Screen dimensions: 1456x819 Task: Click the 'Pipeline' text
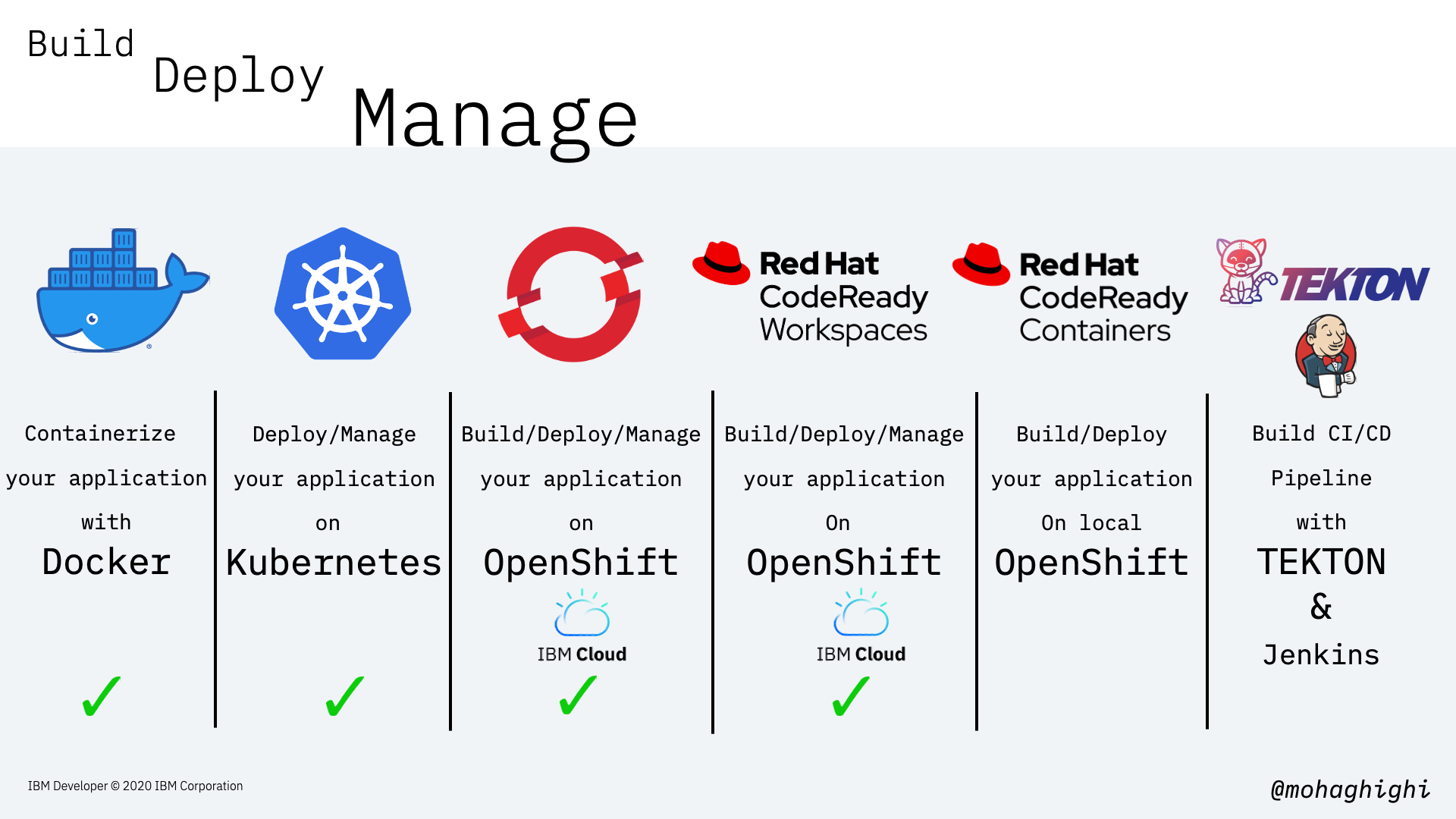[1322, 479]
